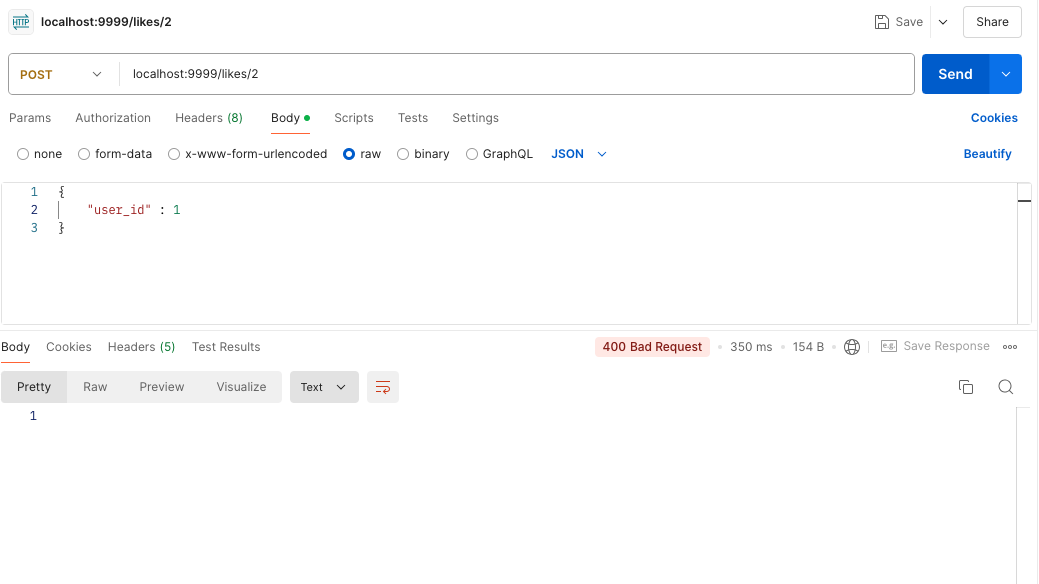Select the none body type
Screen dimensions: 1039x584
pos(23,154)
